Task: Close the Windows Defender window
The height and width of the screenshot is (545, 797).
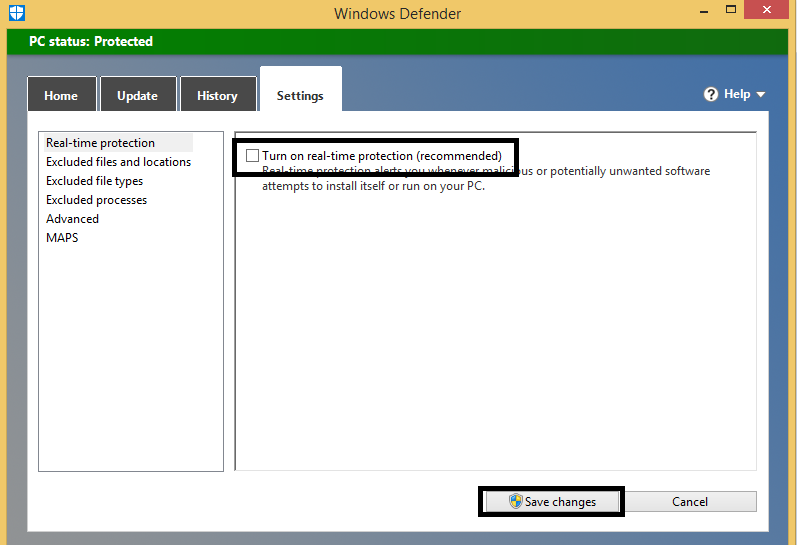Action: tap(767, 10)
